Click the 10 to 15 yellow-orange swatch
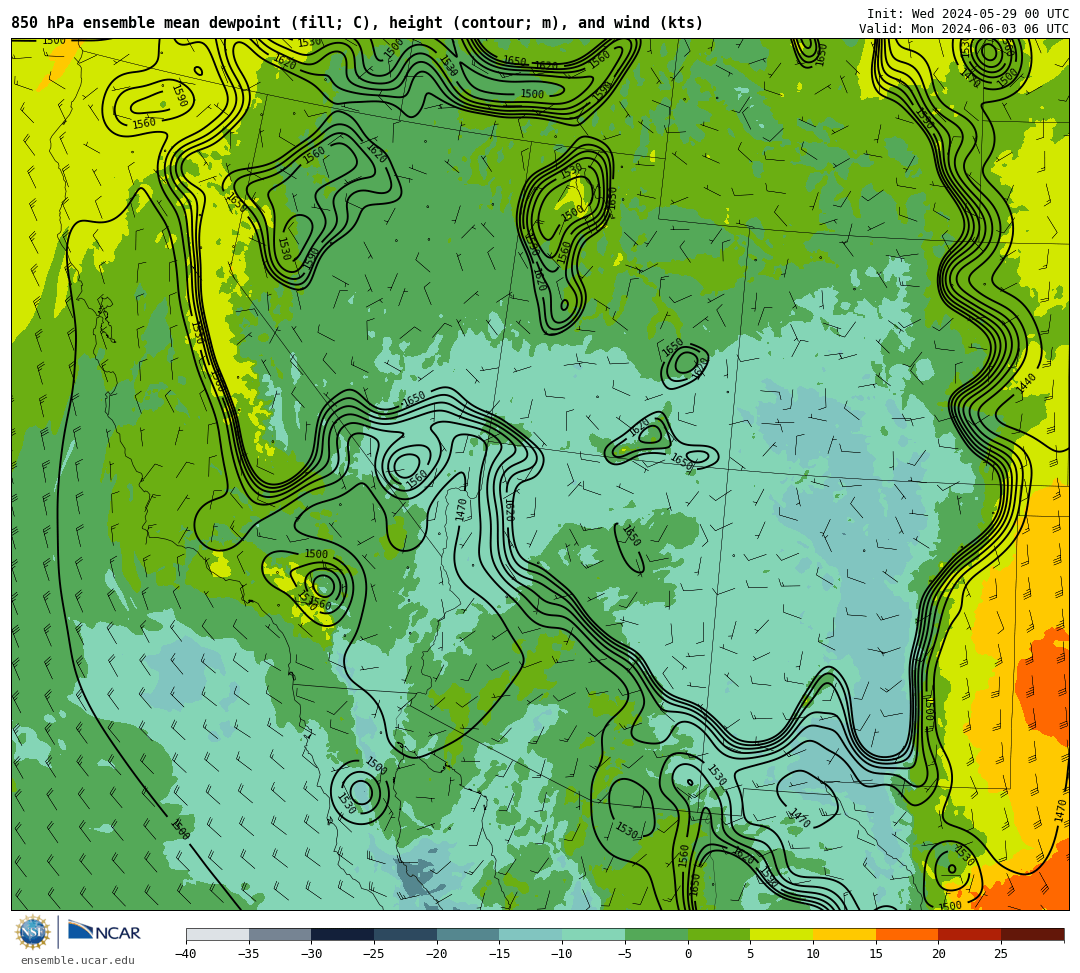Image resolution: width=1080 pixels, height=973 pixels. point(844,934)
